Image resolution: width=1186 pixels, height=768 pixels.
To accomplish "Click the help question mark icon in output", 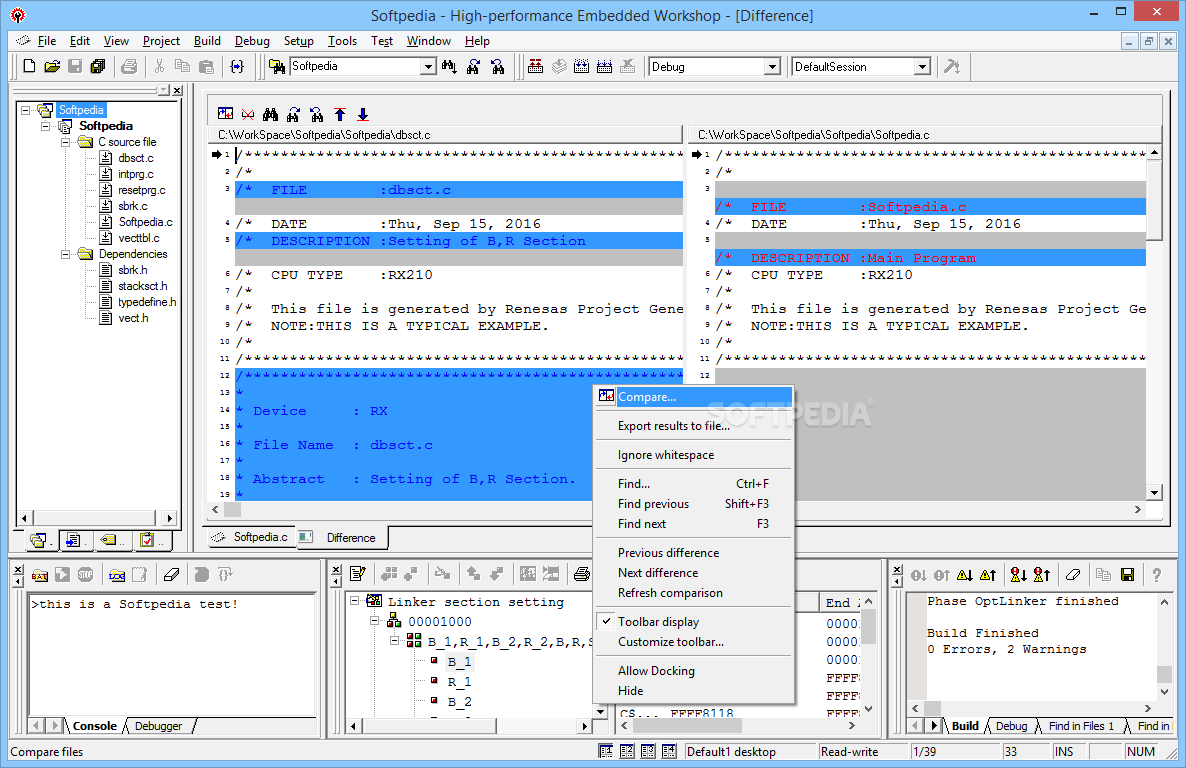I will pyautogui.click(x=1157, y=575).
